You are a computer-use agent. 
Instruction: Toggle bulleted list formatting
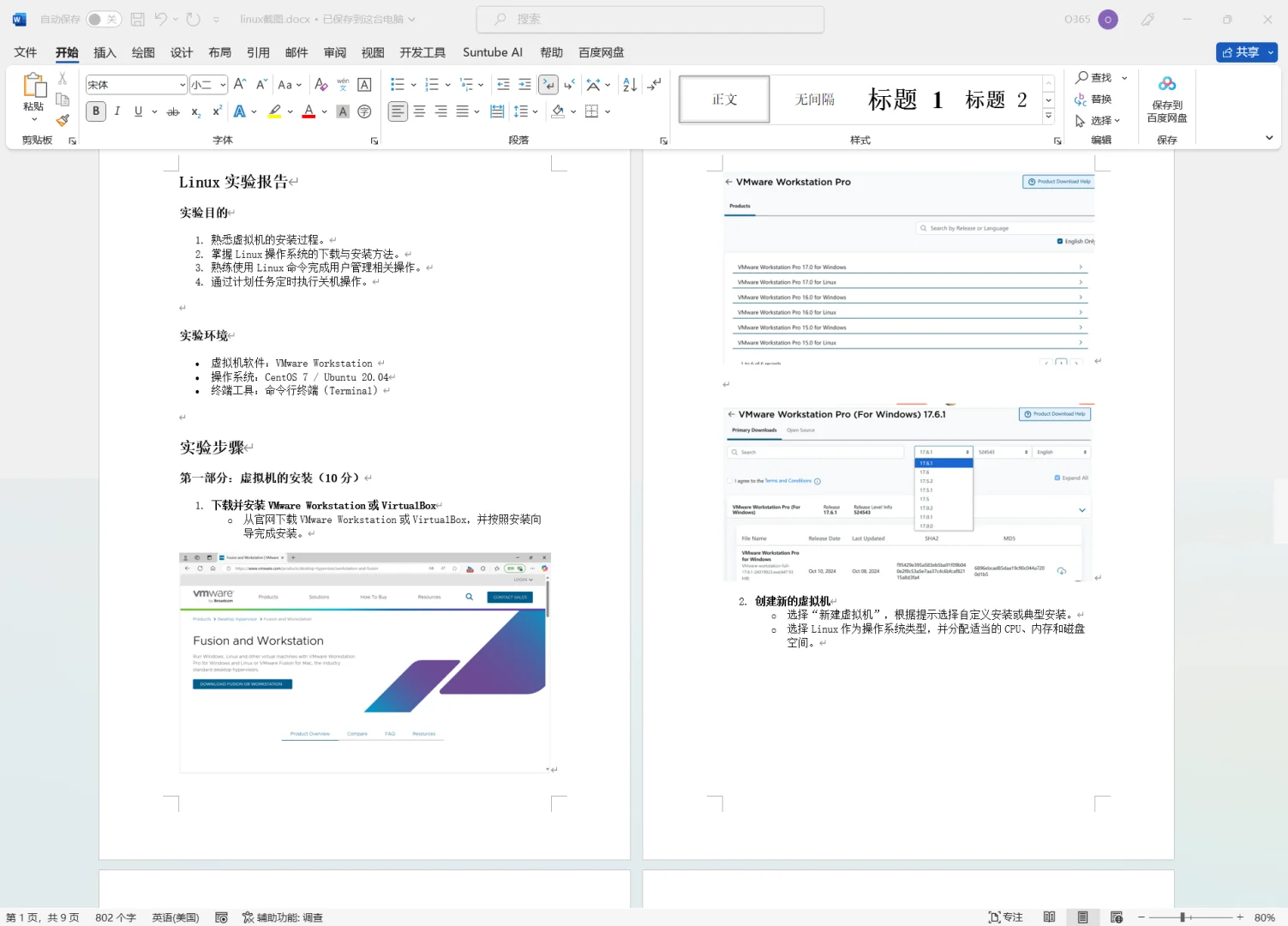click(x=395, y=84)
